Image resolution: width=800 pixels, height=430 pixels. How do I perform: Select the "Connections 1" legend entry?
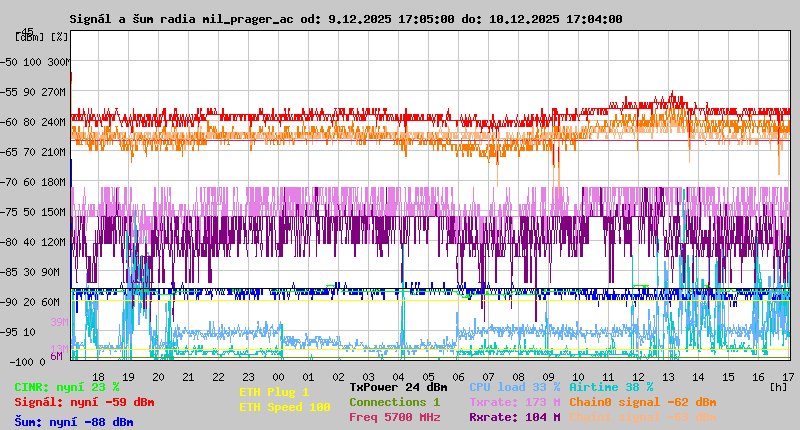[394, 402]
